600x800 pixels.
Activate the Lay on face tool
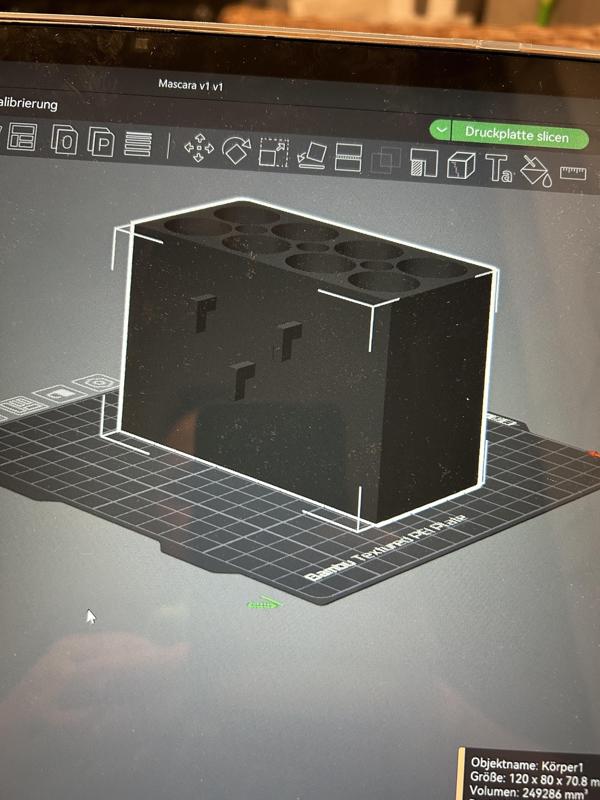tap(311, 156)
